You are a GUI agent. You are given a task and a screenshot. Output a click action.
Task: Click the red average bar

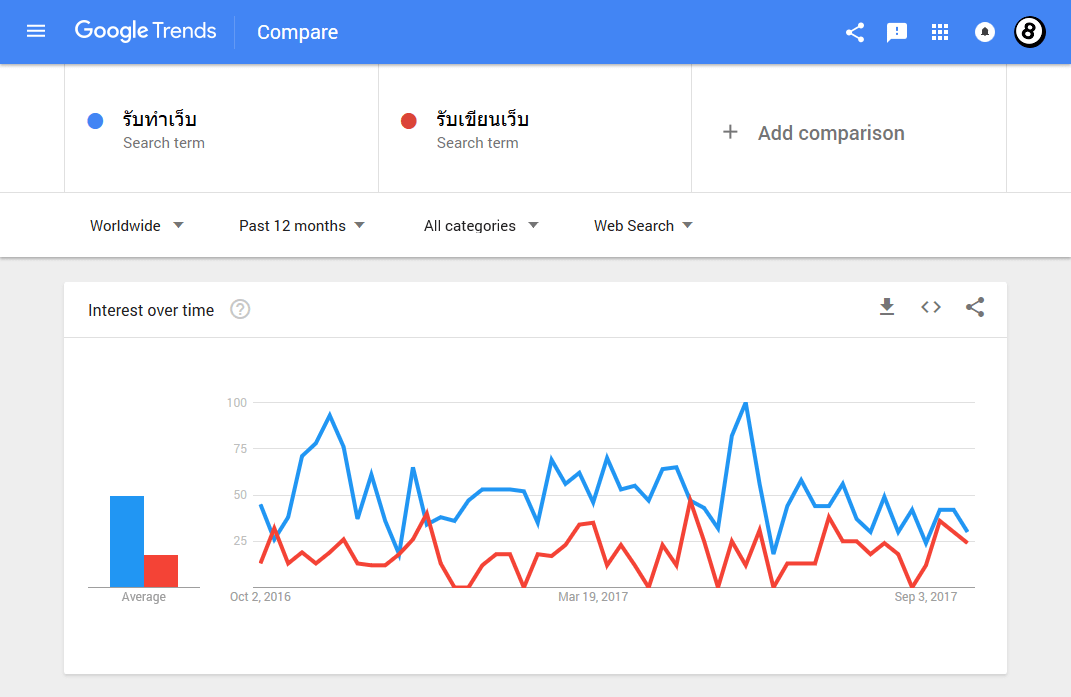point(161,571)
